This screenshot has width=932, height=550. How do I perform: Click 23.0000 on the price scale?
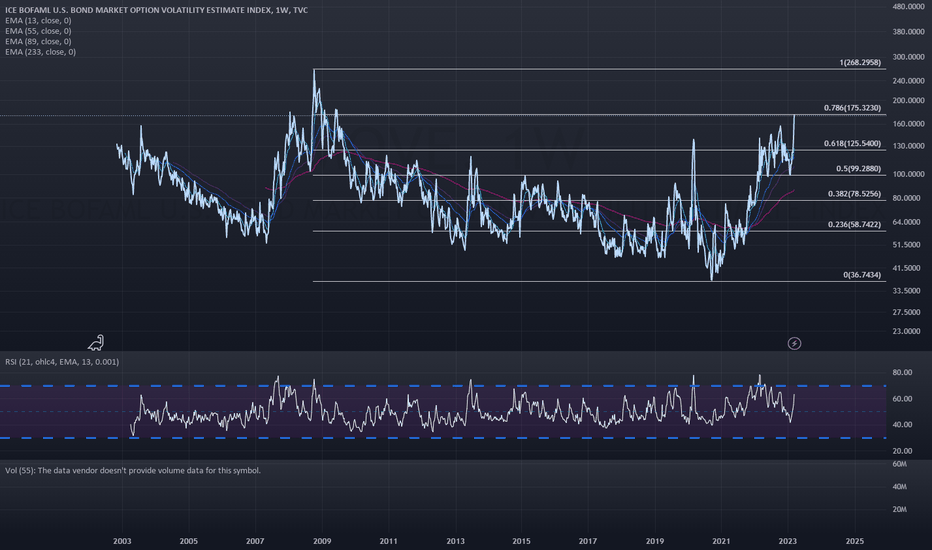tap(908, 331)
